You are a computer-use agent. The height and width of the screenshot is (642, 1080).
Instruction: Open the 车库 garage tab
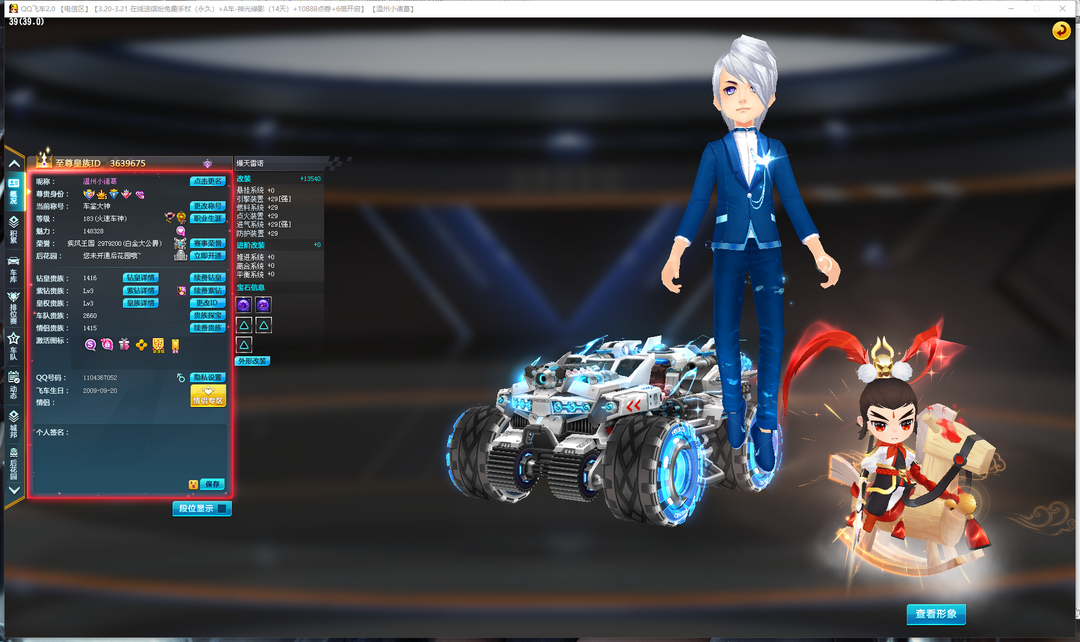(14, 269)
